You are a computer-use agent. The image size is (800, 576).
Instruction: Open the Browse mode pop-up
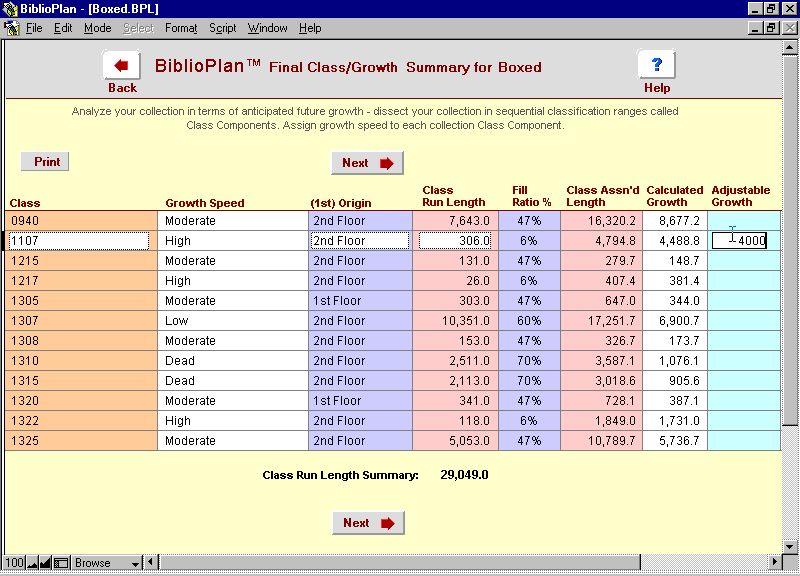tap(106, 563)
